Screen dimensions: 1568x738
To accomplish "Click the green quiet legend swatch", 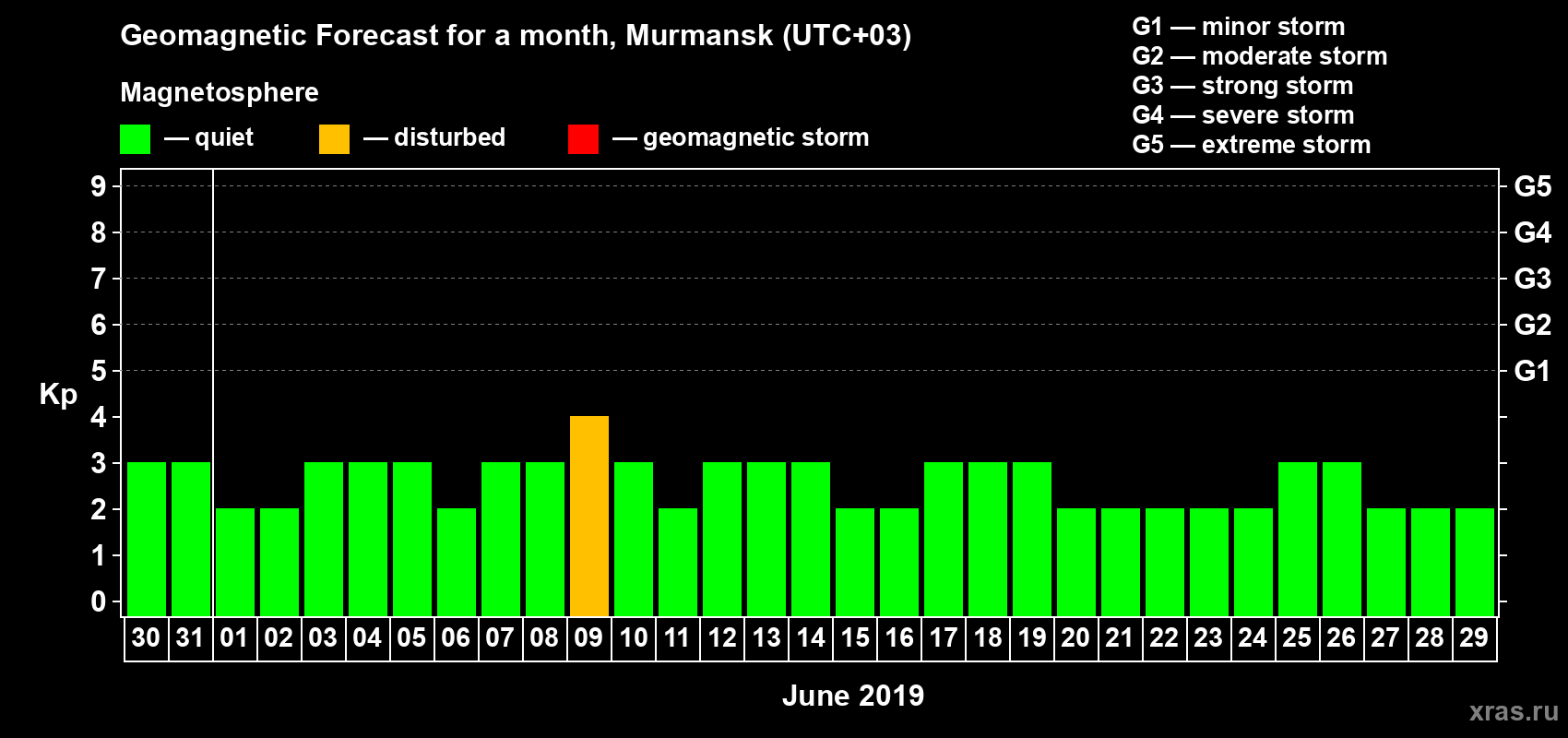I will pyautogui.click(x=135, y=139).
